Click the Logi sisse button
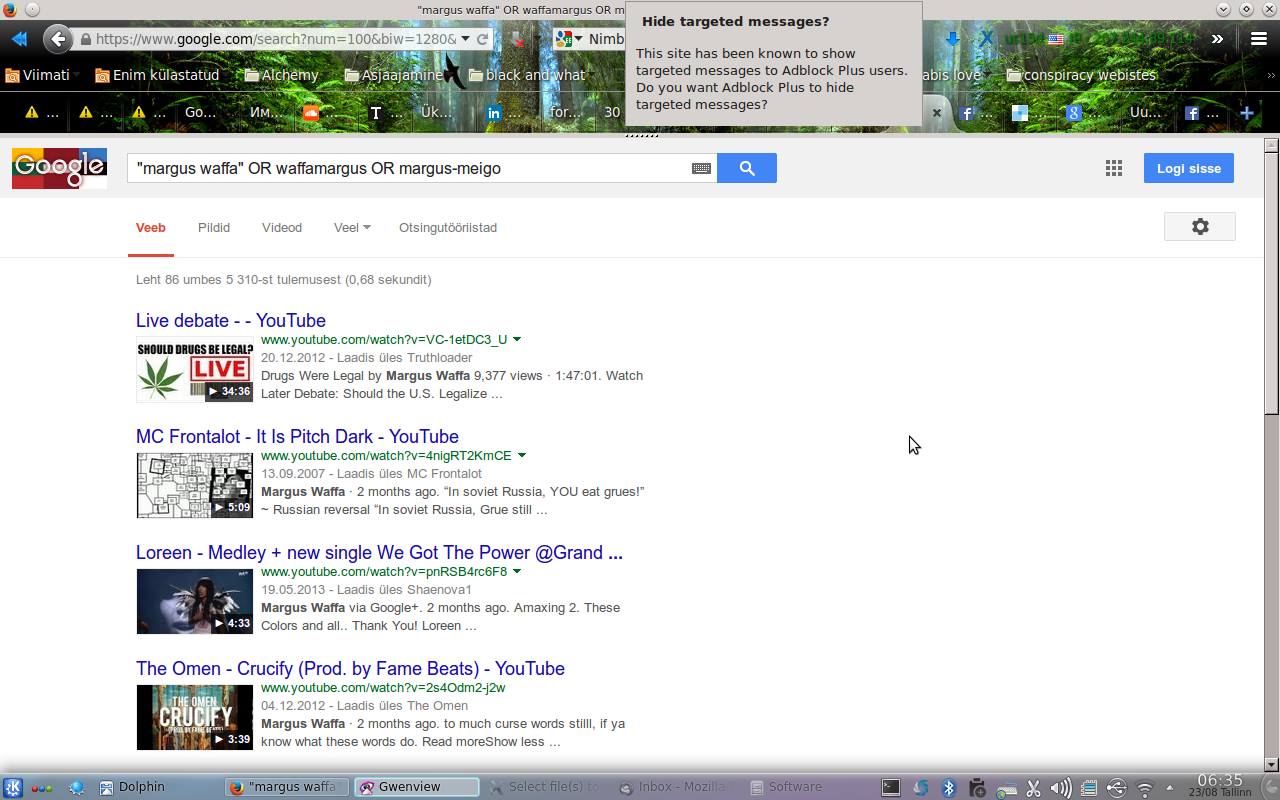Screen dimensions: 1280x800 [1189, 168]
